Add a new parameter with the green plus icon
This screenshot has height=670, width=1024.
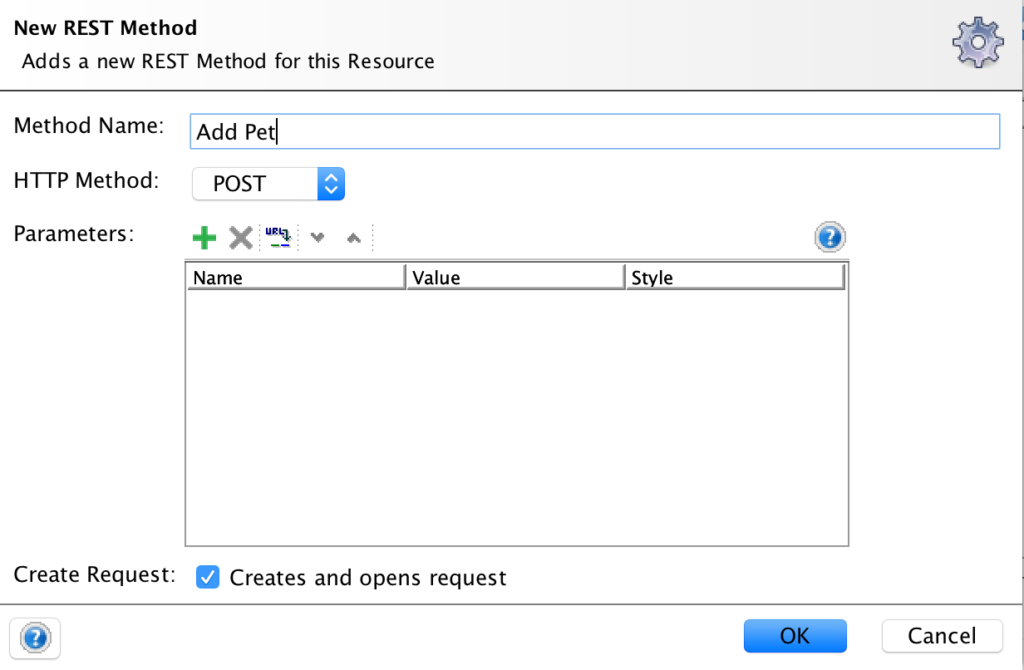[x=203, y=237]
